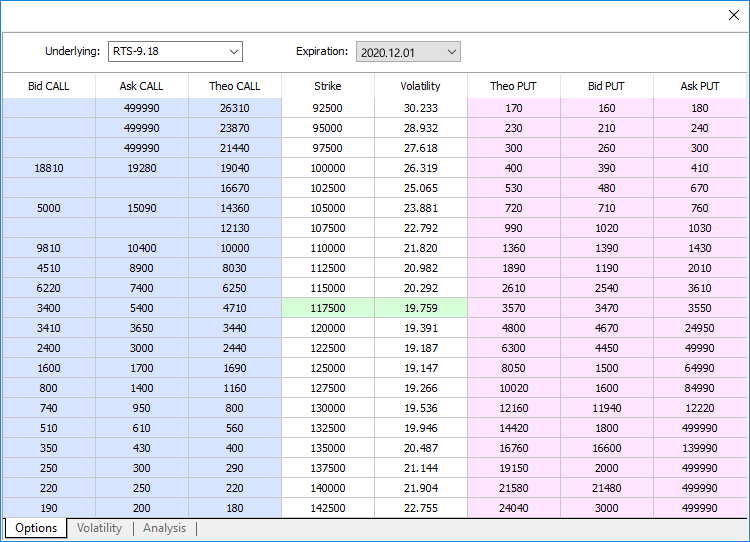The image size is (750, 542).
Task: Click the Ask CALL column header
Action: point(142,86)
